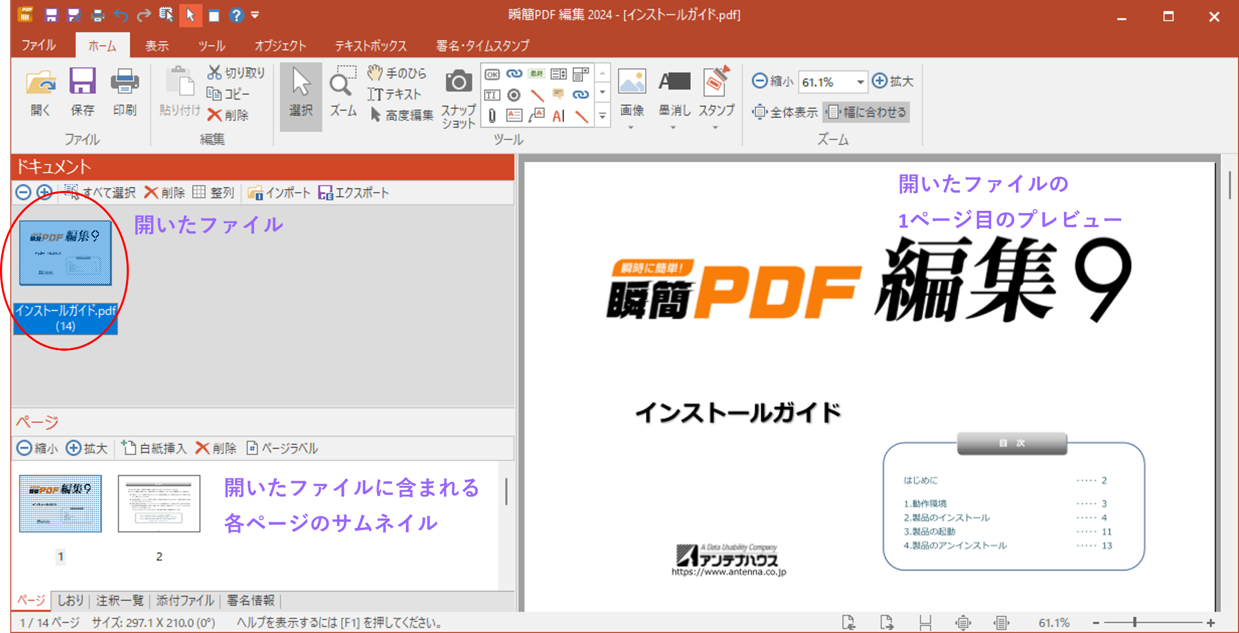The image size is (1239, 633).
Task: Click the status bar zoom minus button
Action: click(x=1096, y=623)
